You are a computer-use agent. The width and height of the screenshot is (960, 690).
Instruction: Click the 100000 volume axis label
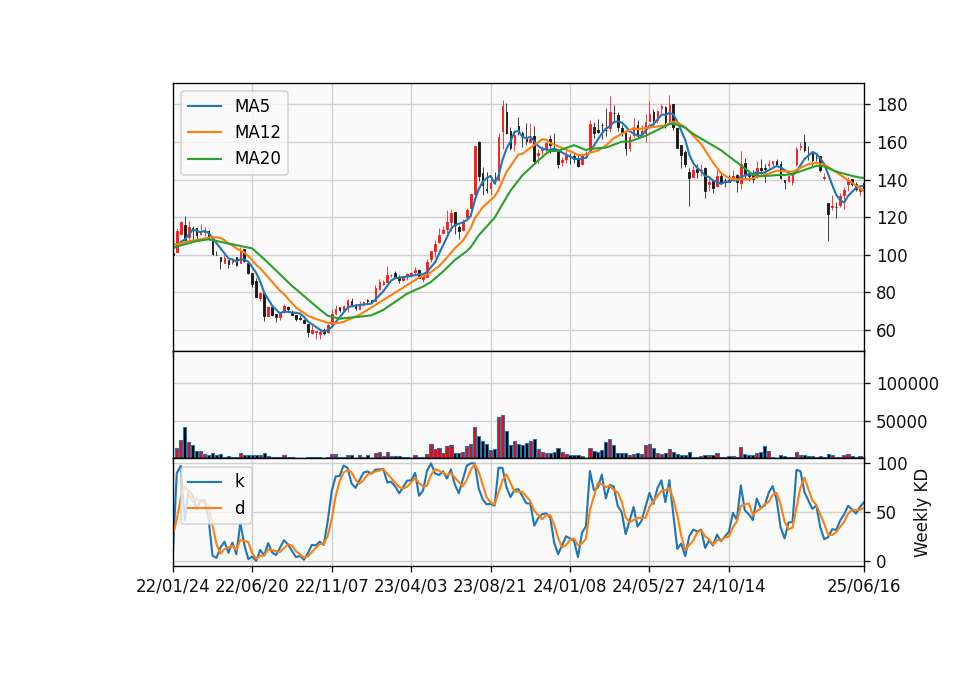coord(908,384)
